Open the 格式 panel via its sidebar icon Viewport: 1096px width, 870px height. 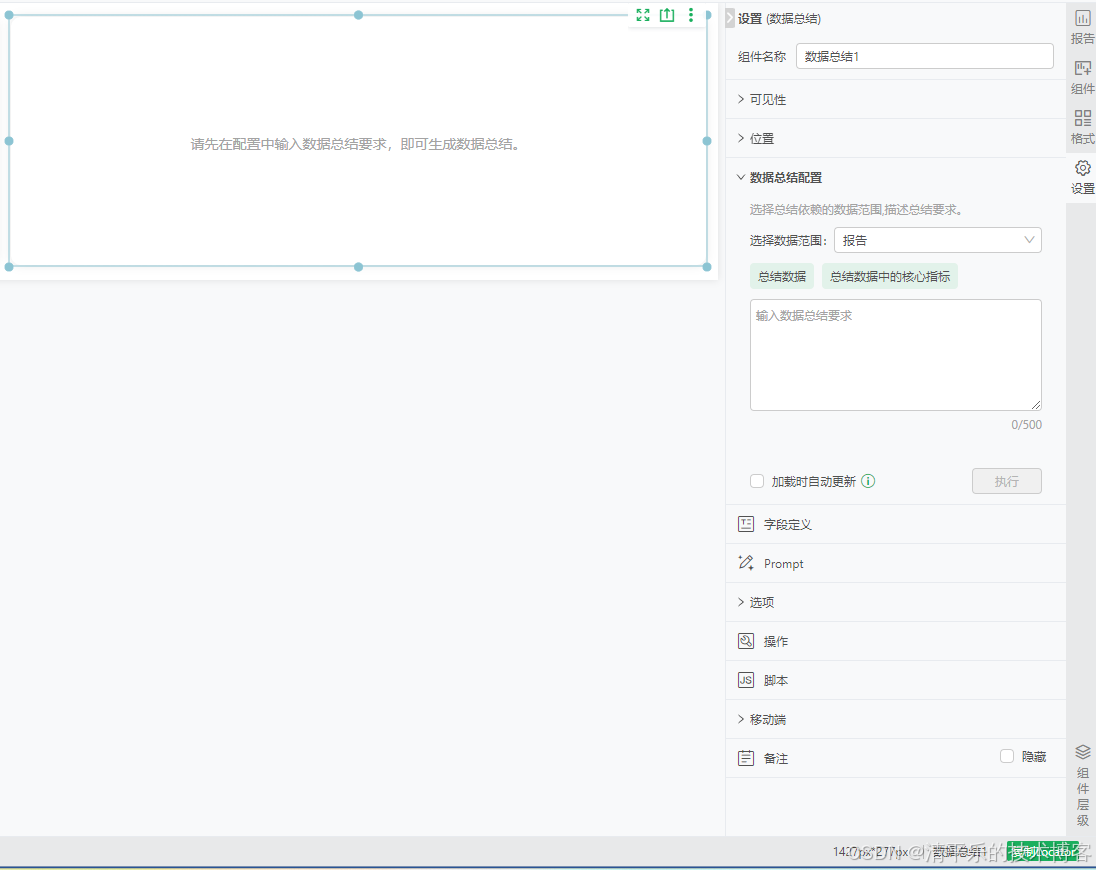(x=1082, y=127)
